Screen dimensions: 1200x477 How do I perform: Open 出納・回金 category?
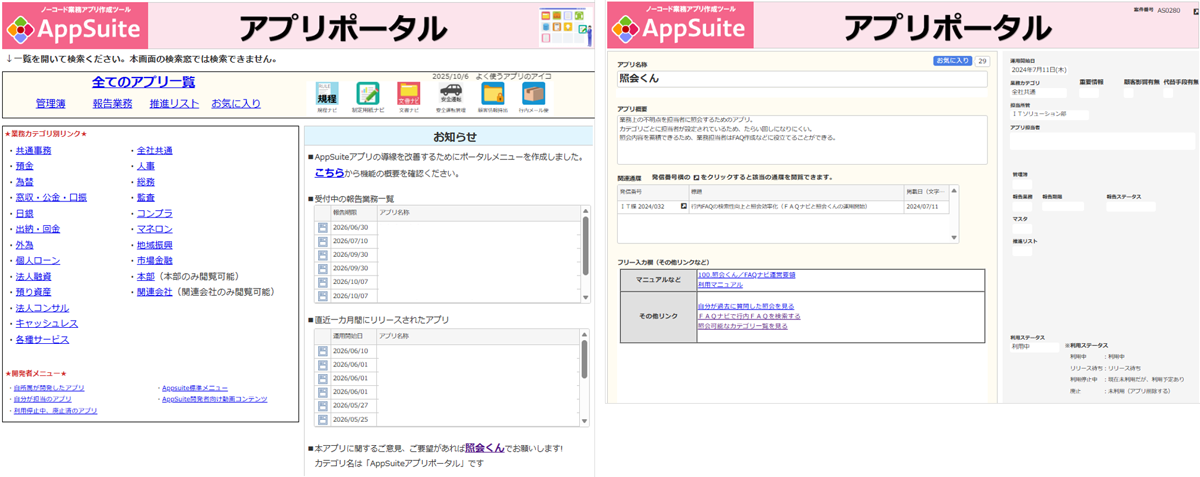pyautogui.click(x=38, y=229)
